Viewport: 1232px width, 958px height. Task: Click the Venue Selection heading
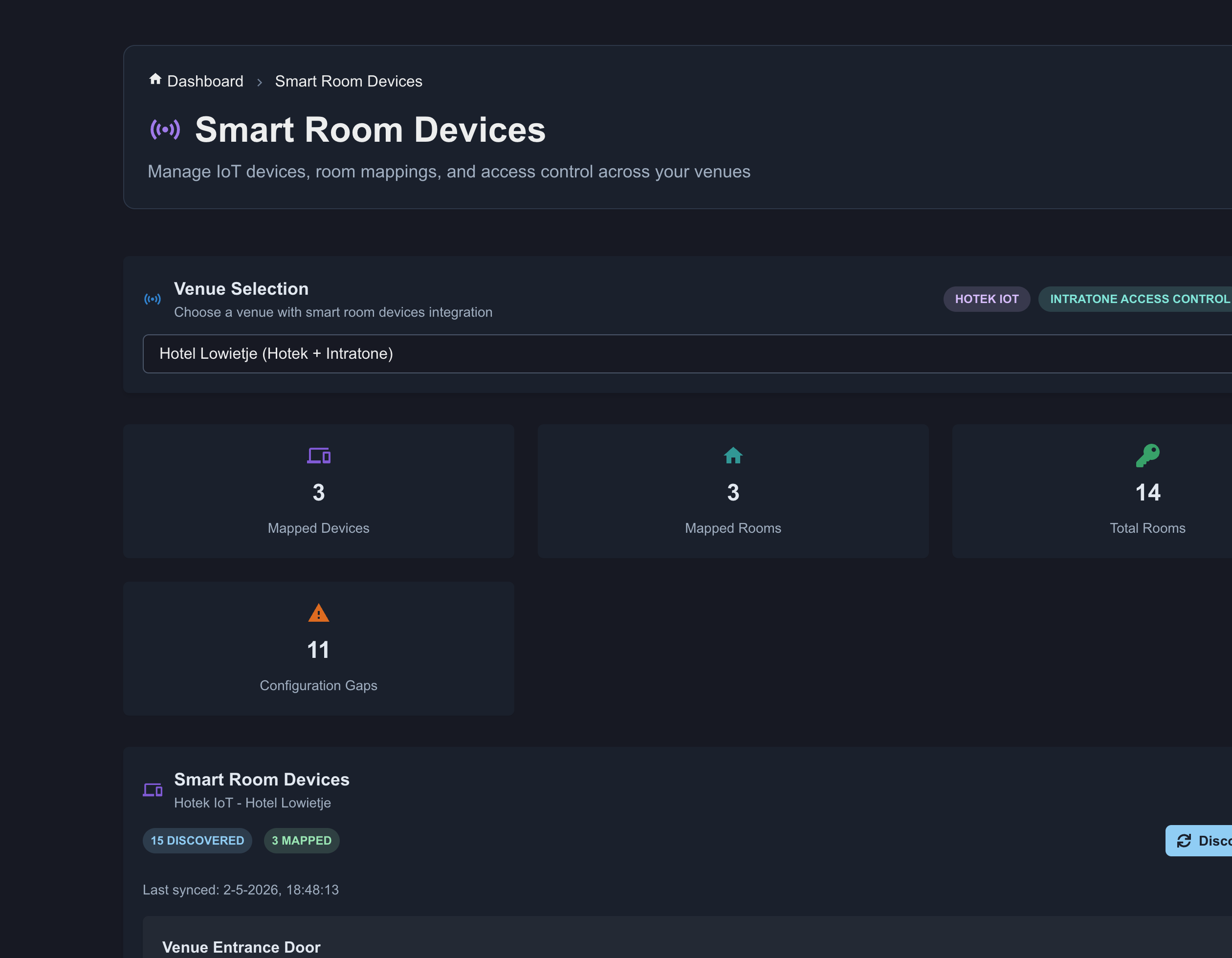(242, 289)
